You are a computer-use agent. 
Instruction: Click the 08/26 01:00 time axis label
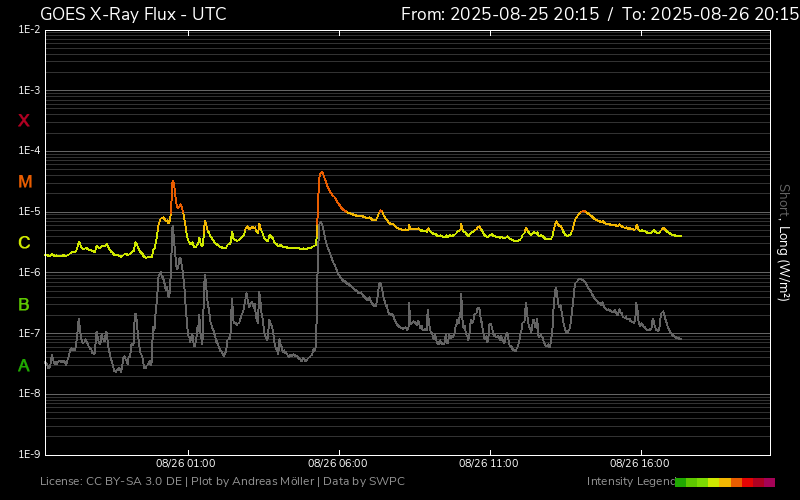(187, 464)
